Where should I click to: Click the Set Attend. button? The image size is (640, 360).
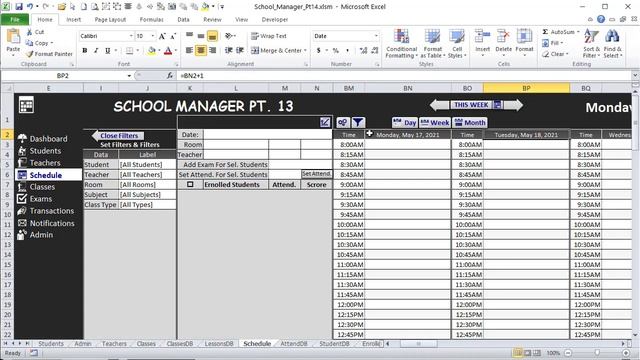pyautogui.click(x=316, y=174)
